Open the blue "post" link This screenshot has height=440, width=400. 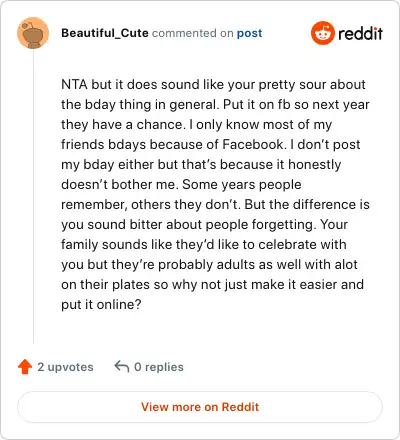pyautogui.click(x=249, y=33)
